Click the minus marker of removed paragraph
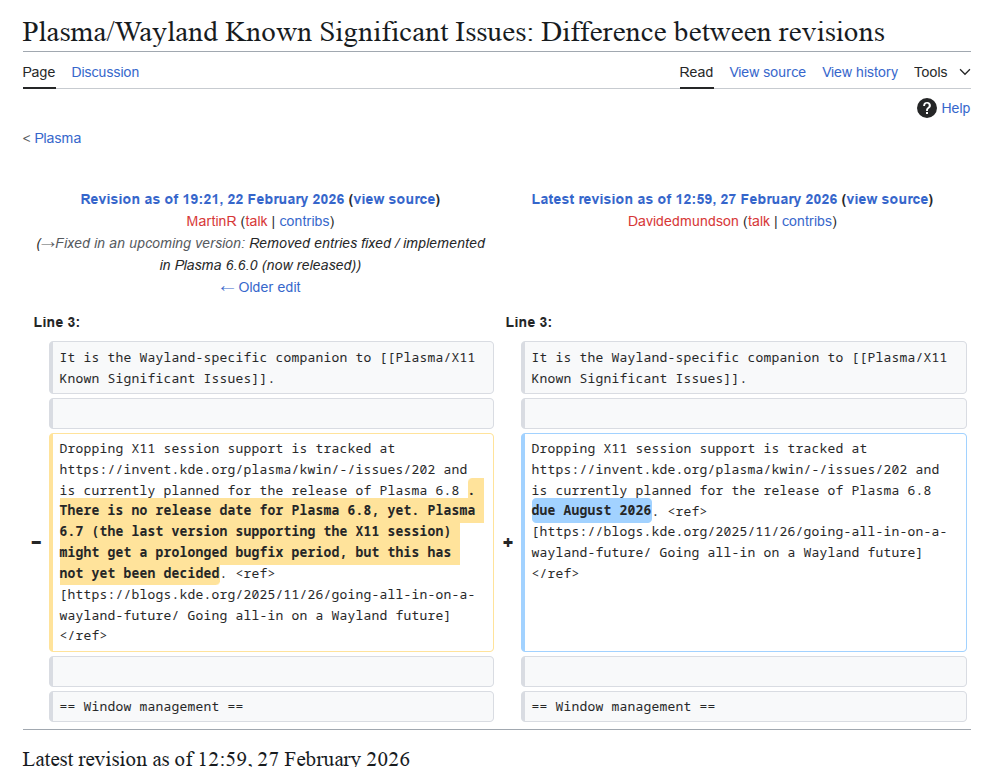This screenshot has width=982, height=767. tap(36, 542)
